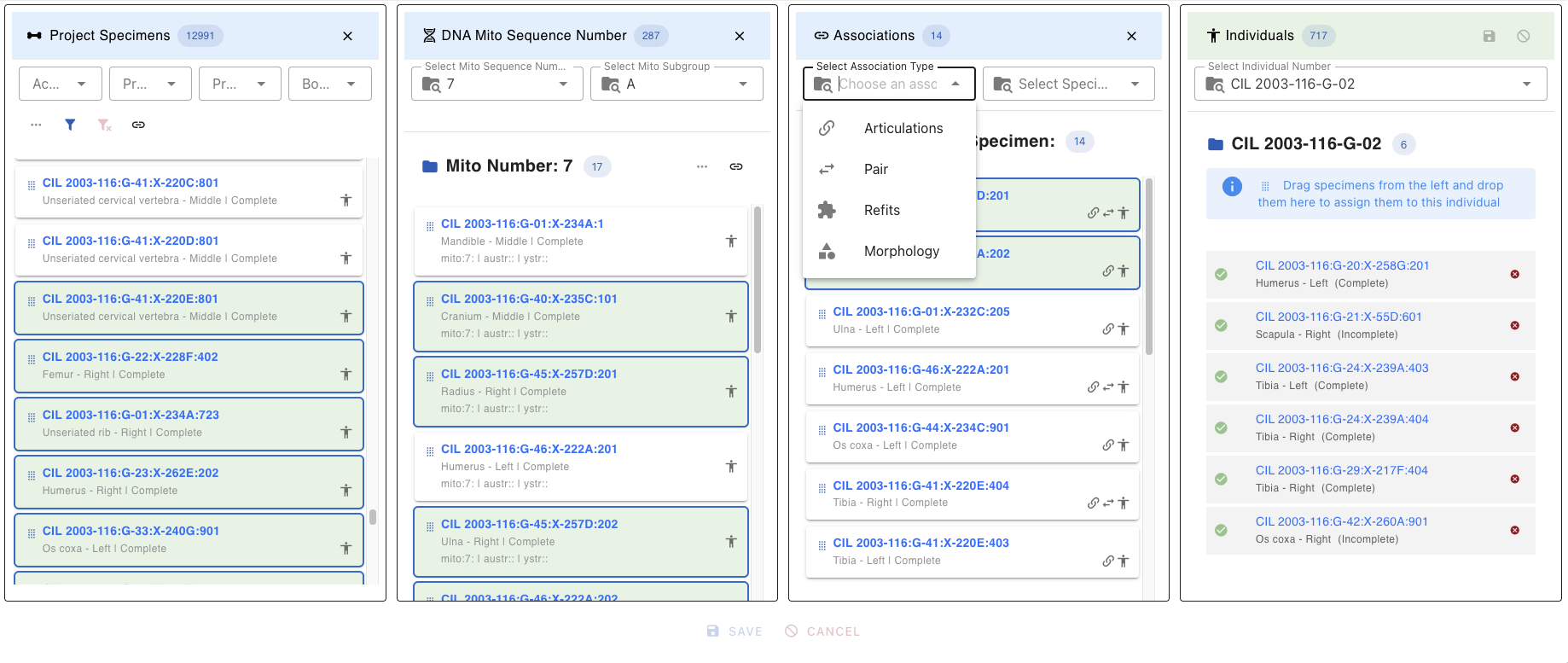Choose Articulations association type
This screenshot has width=1568, height=663.
point(889,128)
